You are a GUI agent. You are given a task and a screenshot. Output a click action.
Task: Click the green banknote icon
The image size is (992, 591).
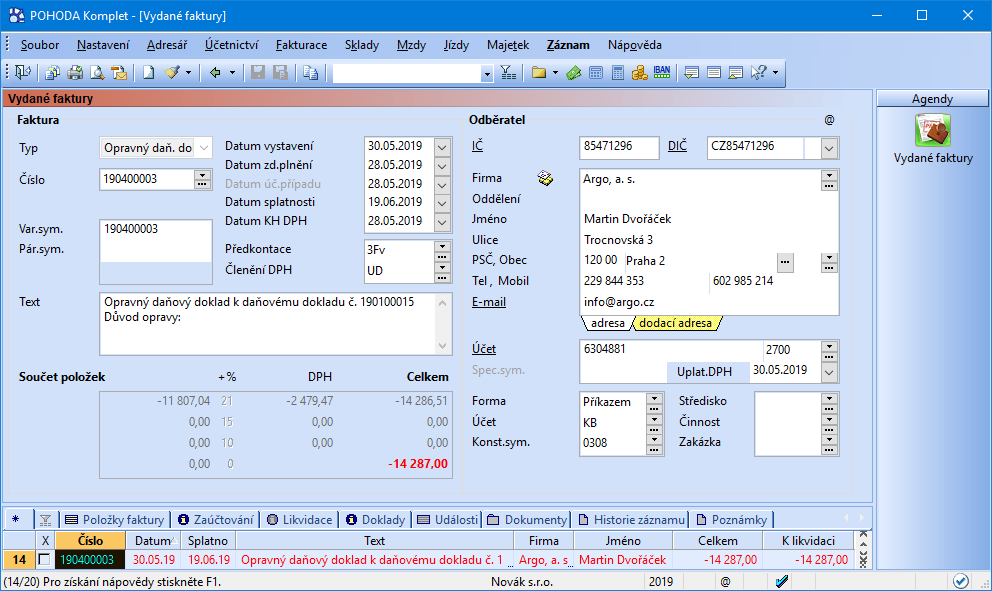click(x=574, y=73)
